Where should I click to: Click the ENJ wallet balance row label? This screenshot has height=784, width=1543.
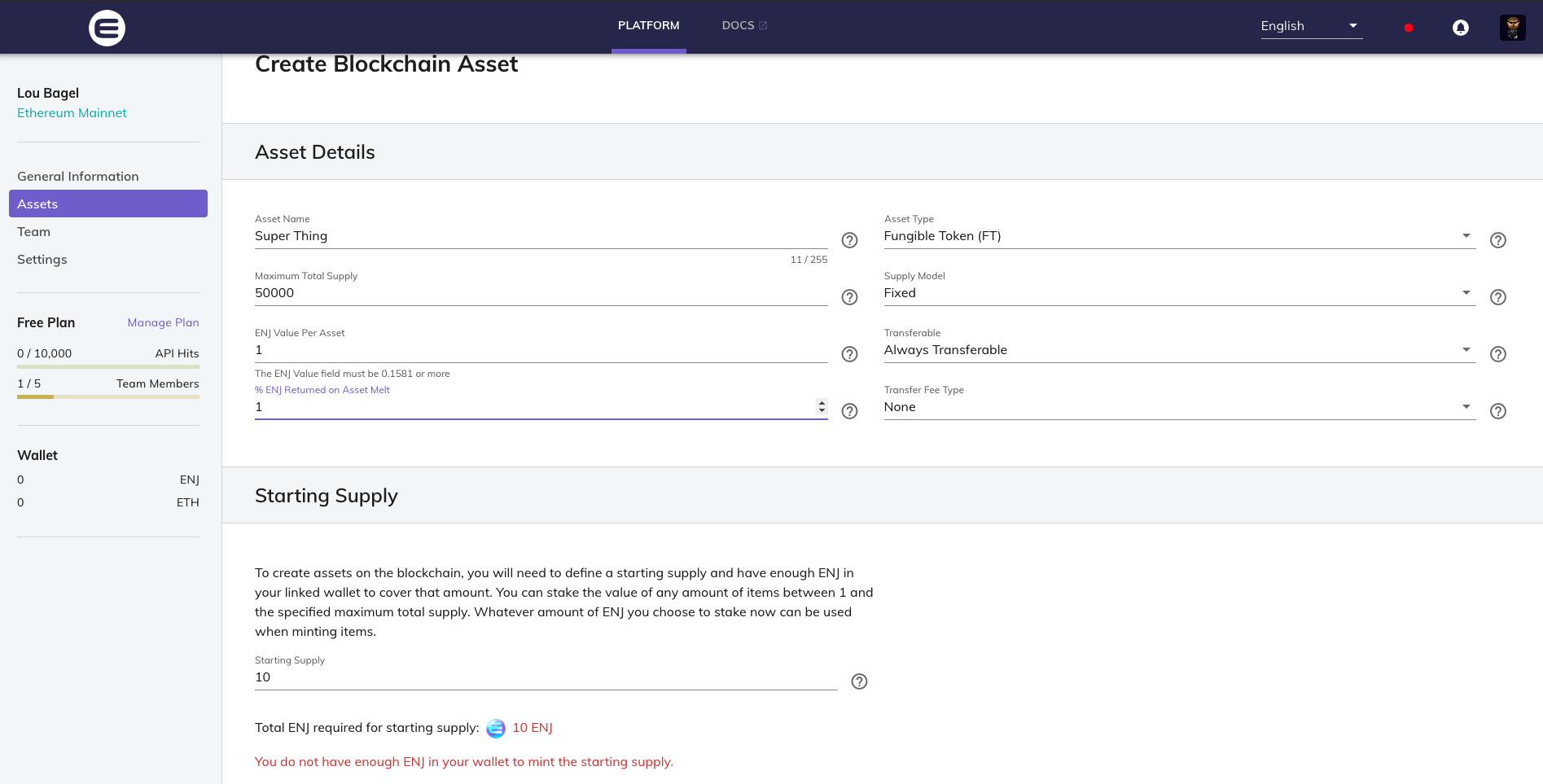tap(190, 480)
